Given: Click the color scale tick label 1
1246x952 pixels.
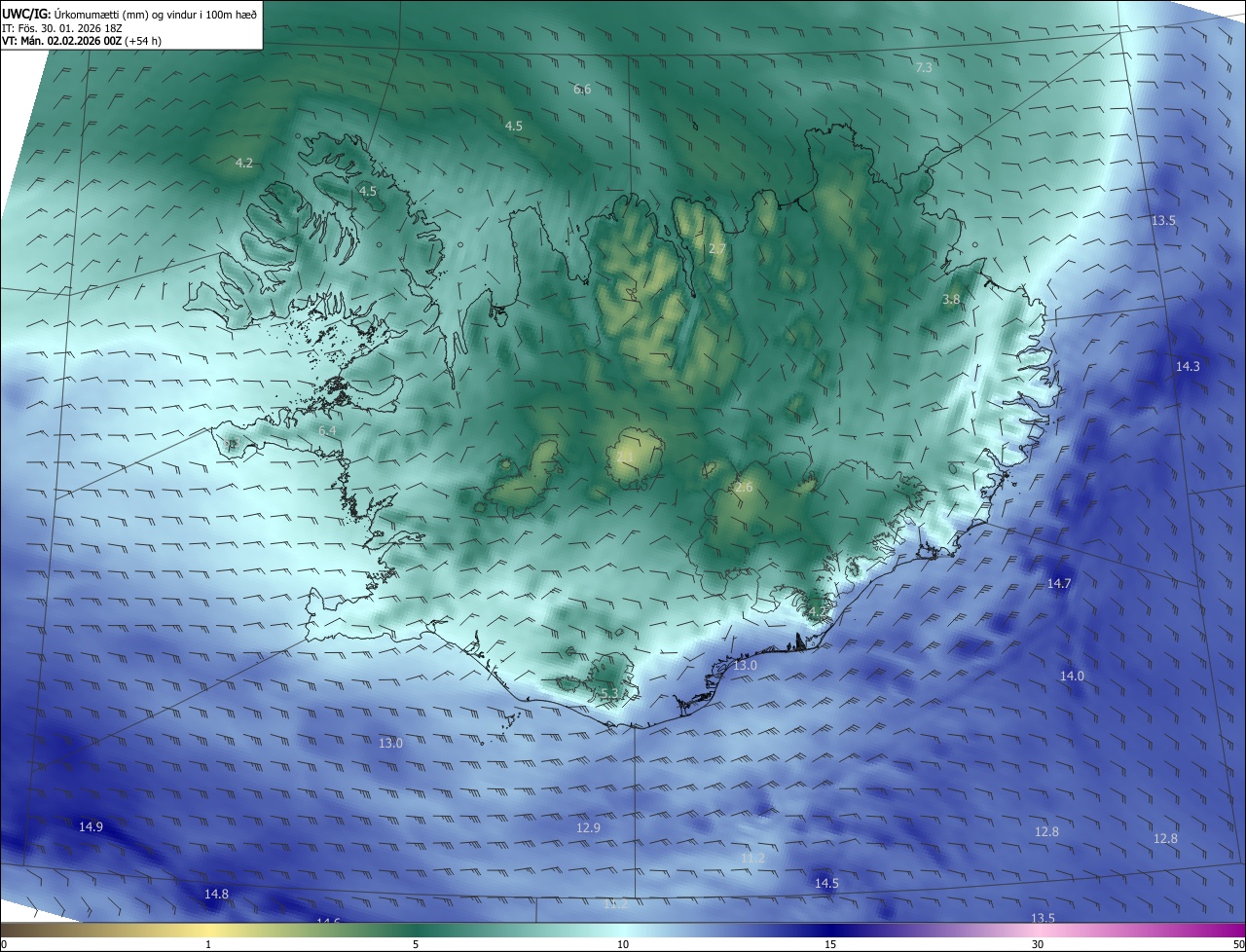Looking at the screenshot, I should 208,944.
